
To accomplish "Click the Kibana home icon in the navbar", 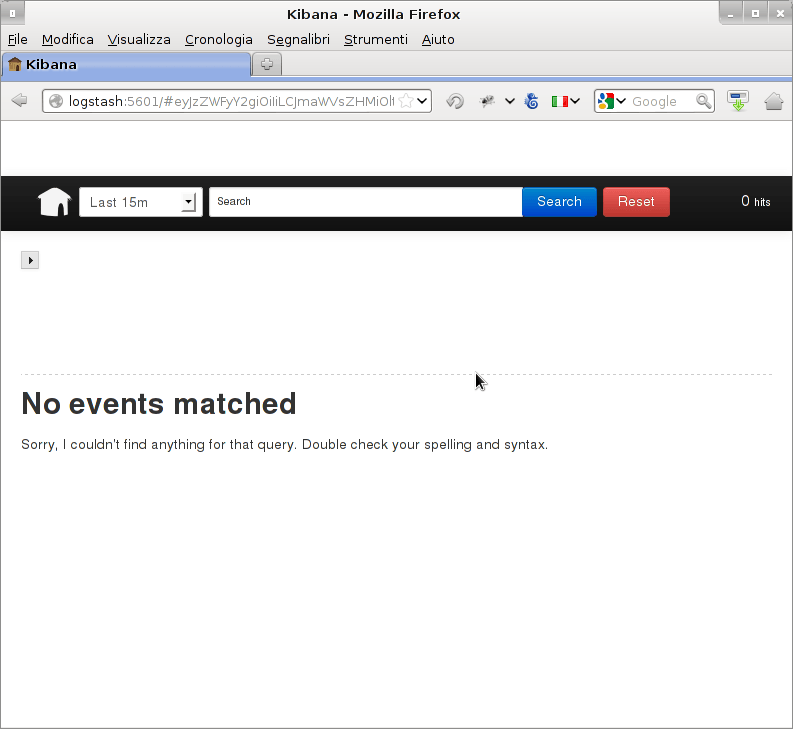I will pos(55,202).
